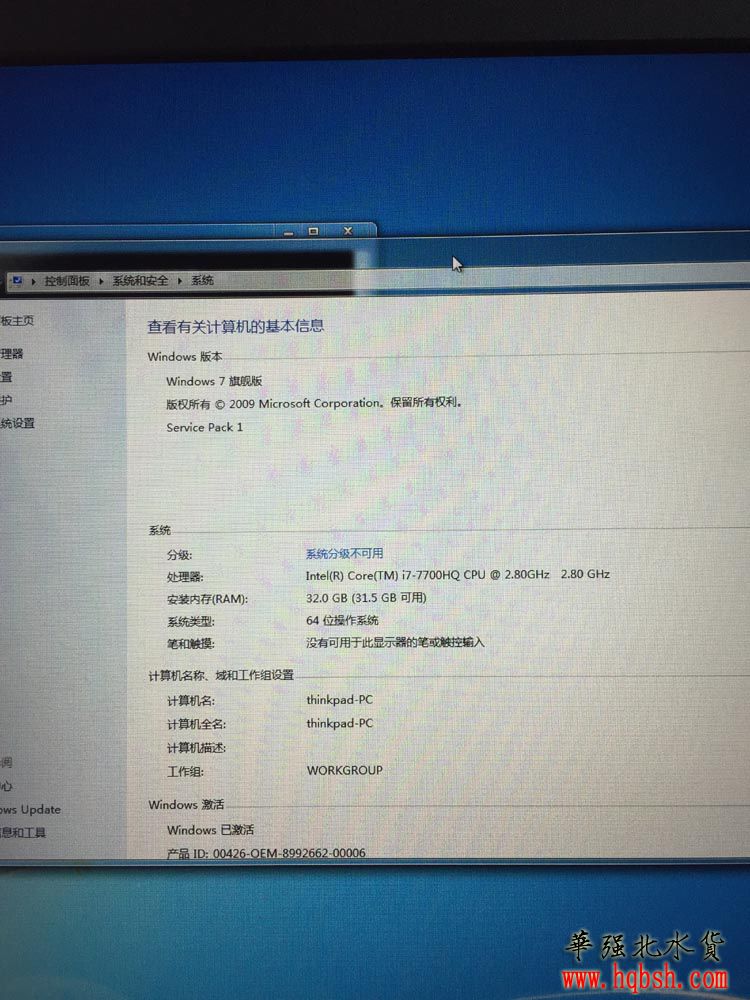Click the 32.0 GB (31.5 GB 可用) value
Viewport: 750px width, 1000px height.
point(366,598)
